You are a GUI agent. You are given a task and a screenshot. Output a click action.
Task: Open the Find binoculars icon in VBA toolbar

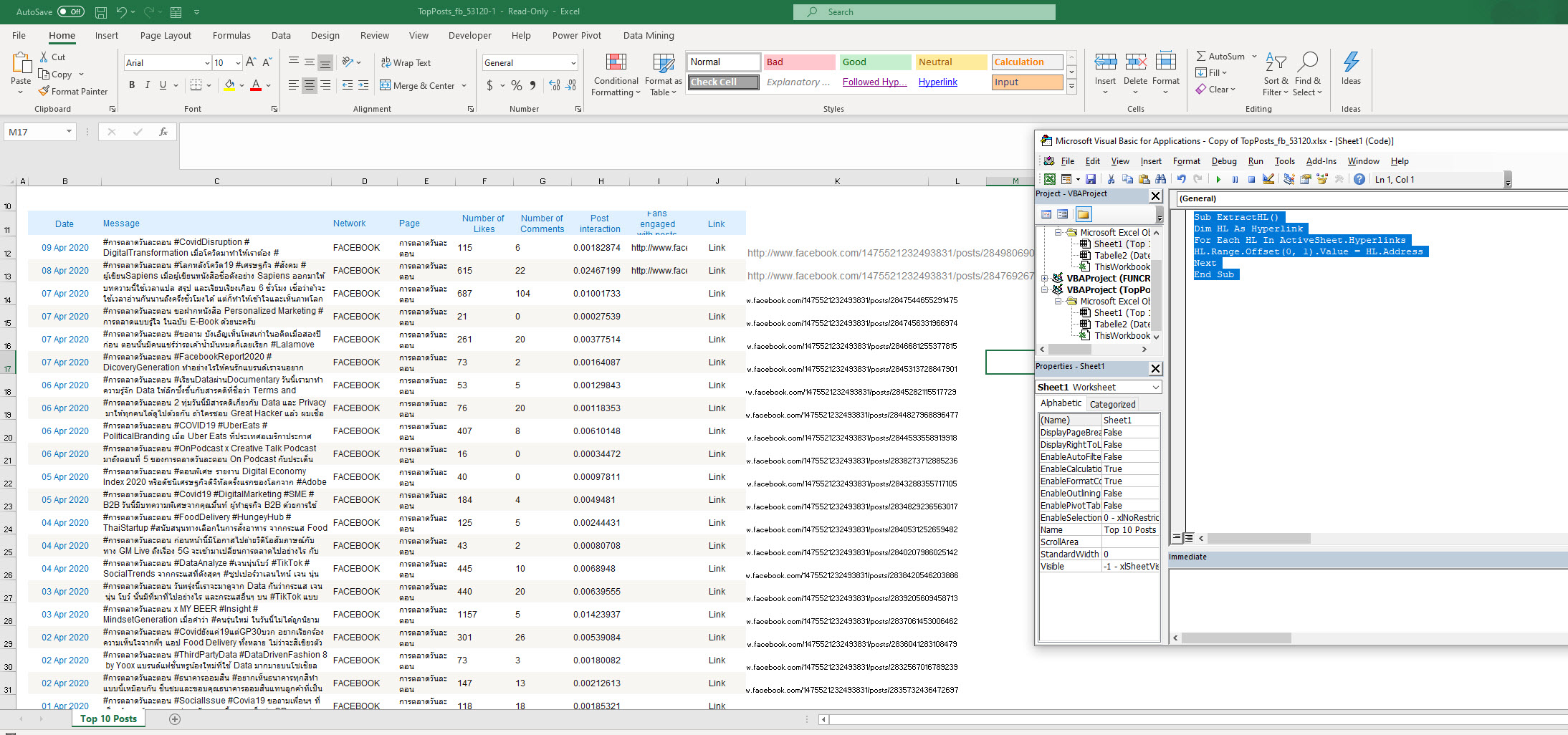[1160, 179]
